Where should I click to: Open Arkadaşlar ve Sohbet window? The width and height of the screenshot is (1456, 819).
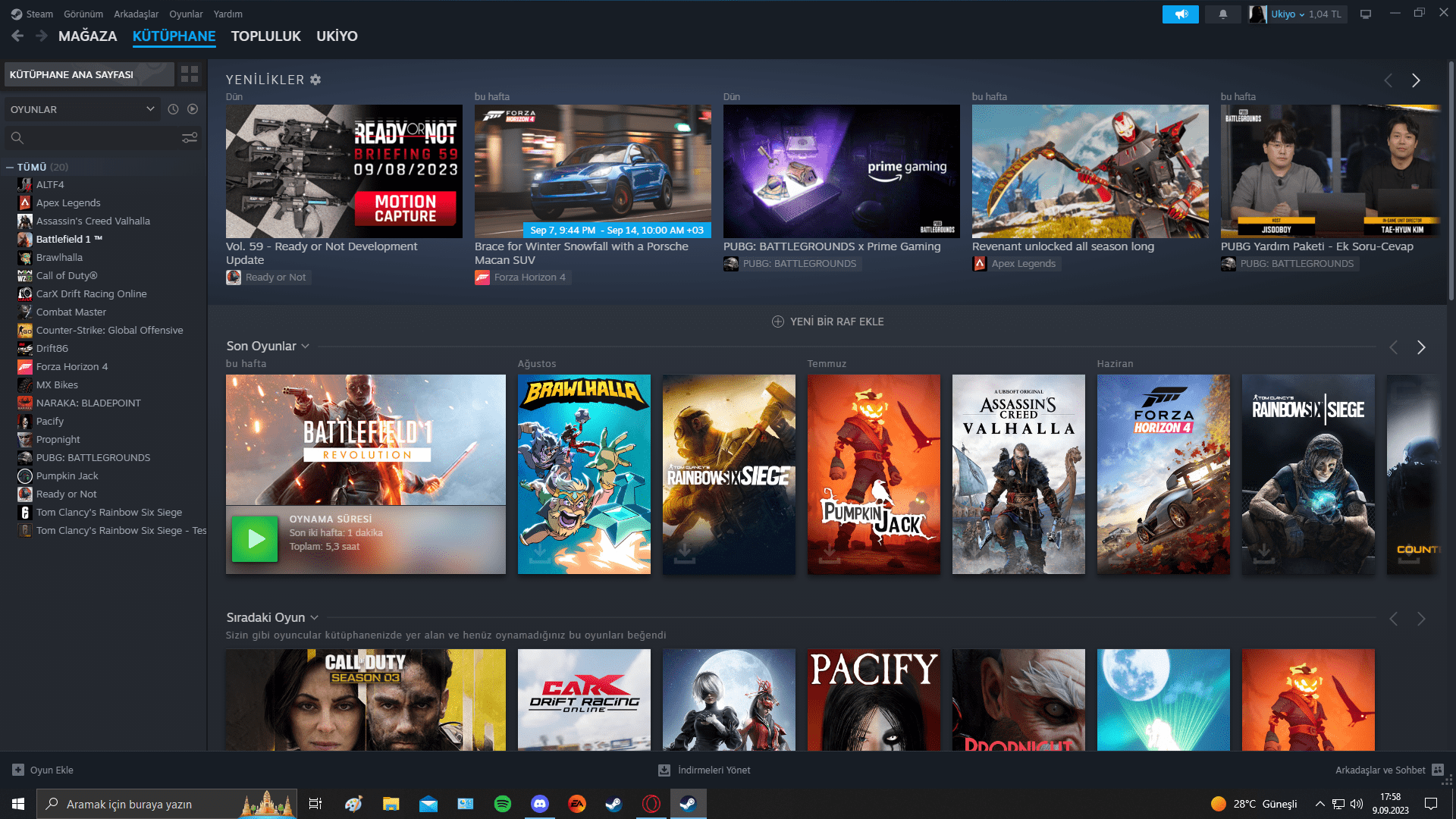coord(1389,770)
